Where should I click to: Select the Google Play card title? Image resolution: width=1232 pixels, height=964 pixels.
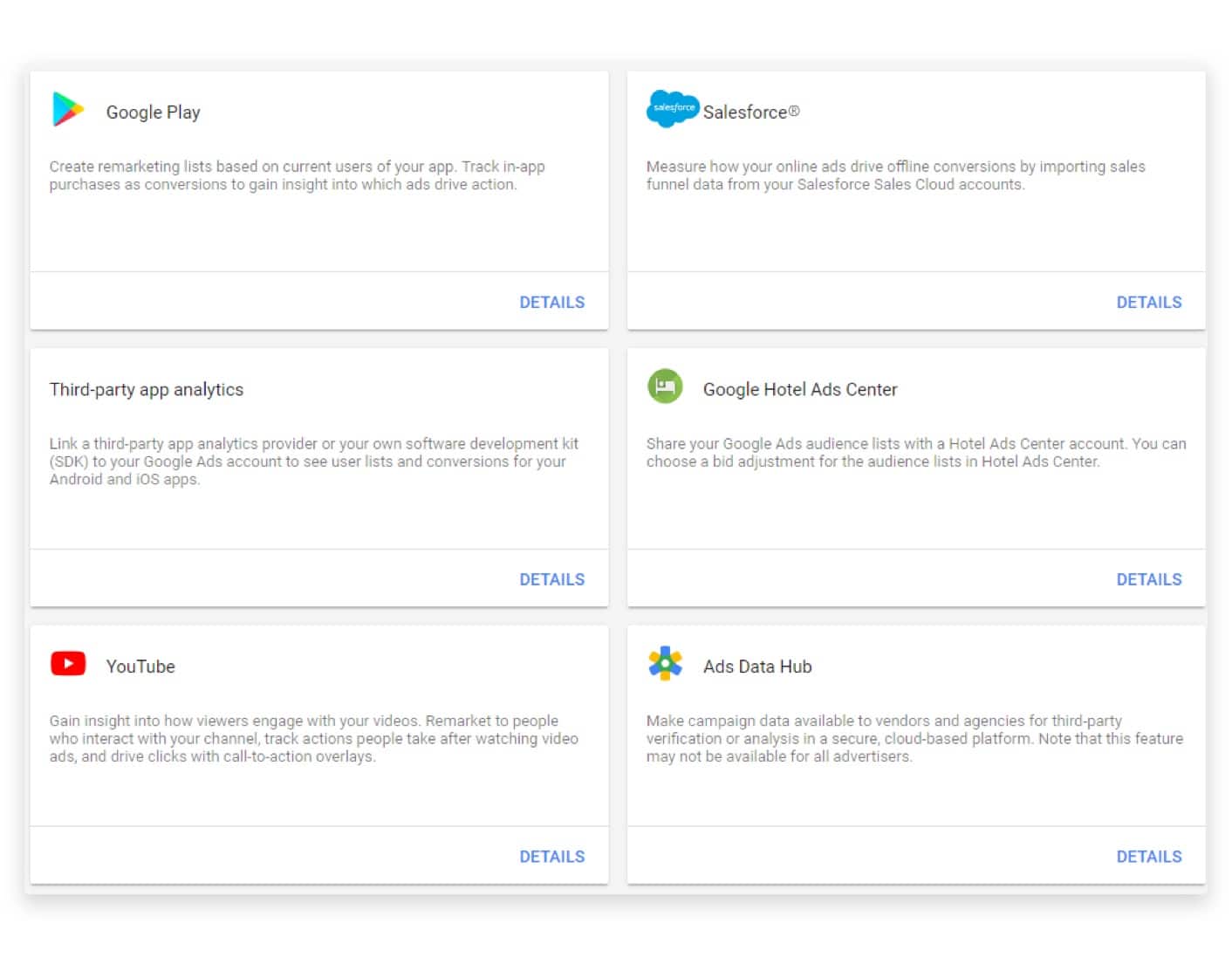click(x=153, y=113)
